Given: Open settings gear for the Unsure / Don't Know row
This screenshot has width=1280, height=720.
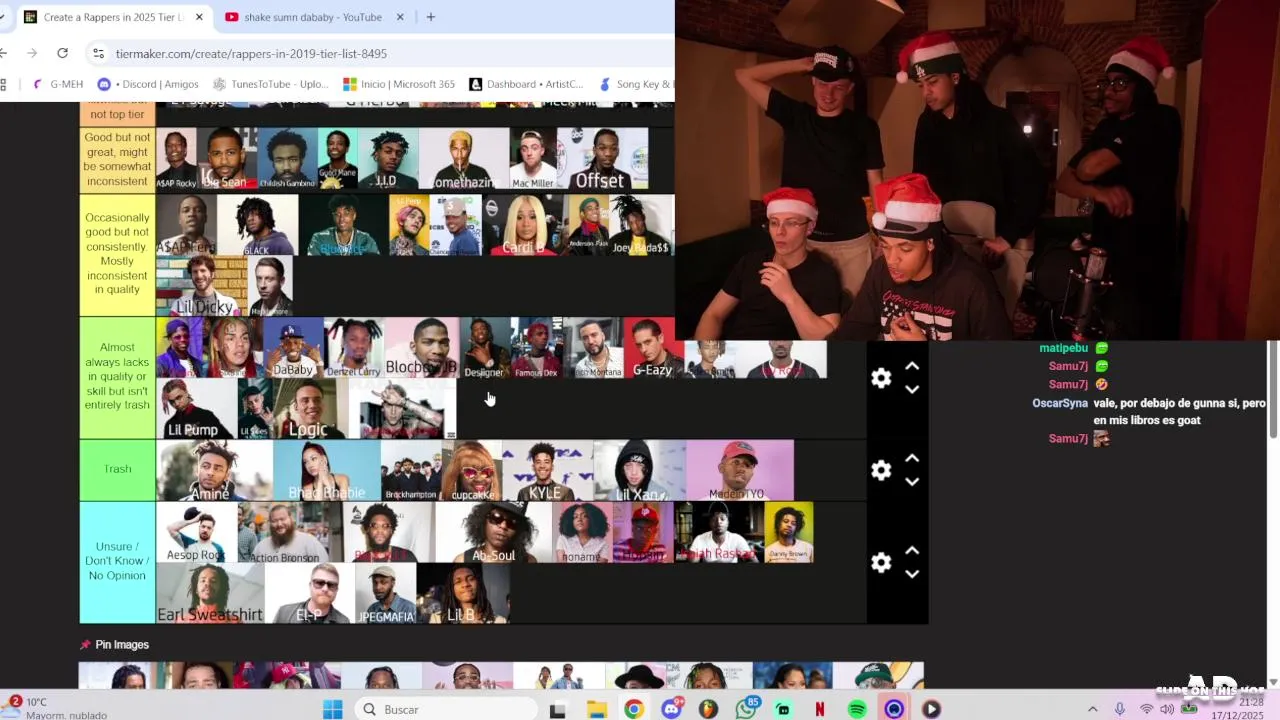Looking at the screenshot, I should pos(881,563).
